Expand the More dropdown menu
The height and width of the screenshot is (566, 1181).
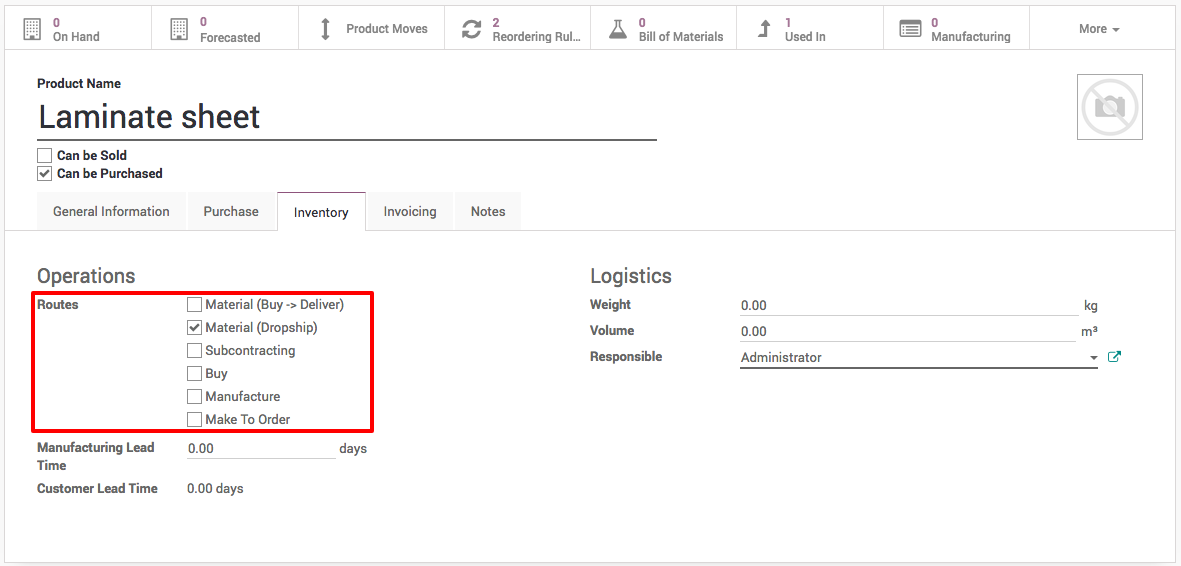1098,29
